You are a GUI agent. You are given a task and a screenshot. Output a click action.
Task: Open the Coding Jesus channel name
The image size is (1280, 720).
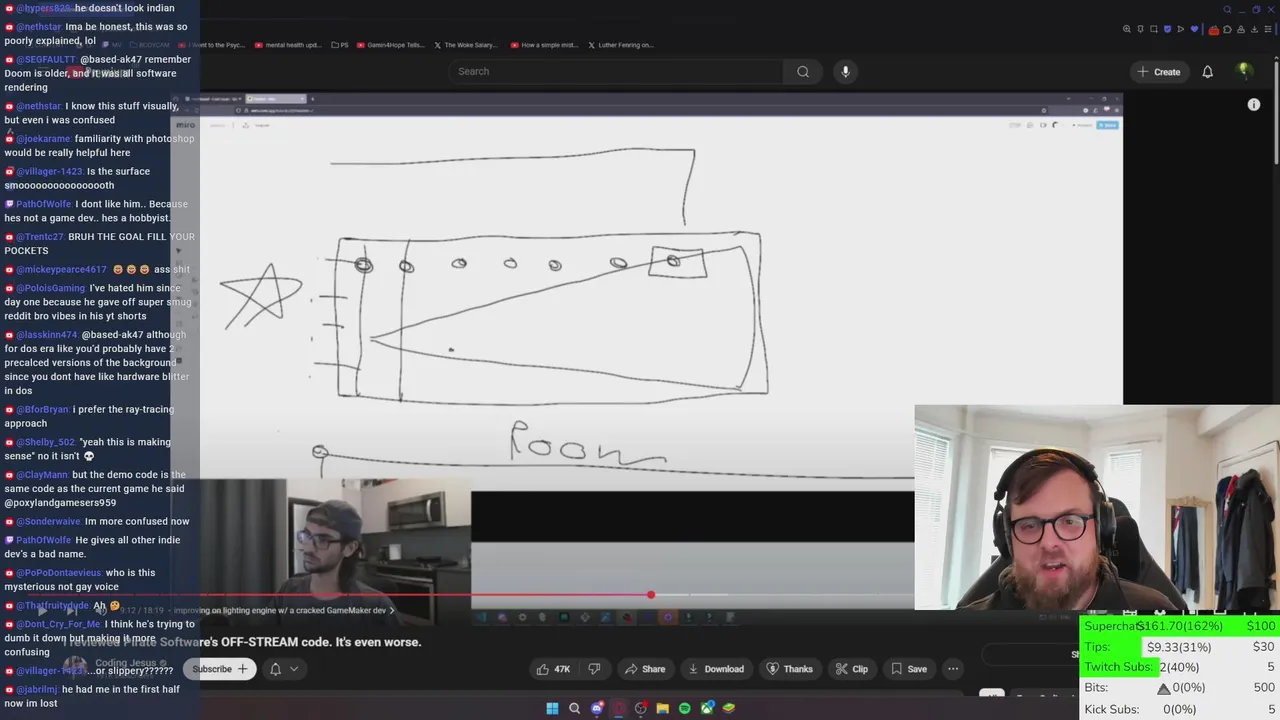tap(125, 663)
